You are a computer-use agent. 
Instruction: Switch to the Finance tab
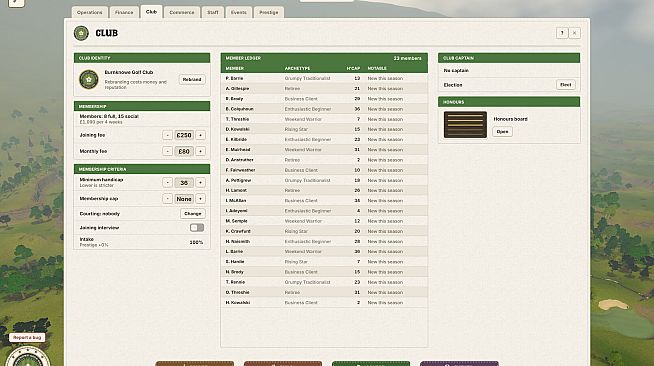(x=124, y=13)
